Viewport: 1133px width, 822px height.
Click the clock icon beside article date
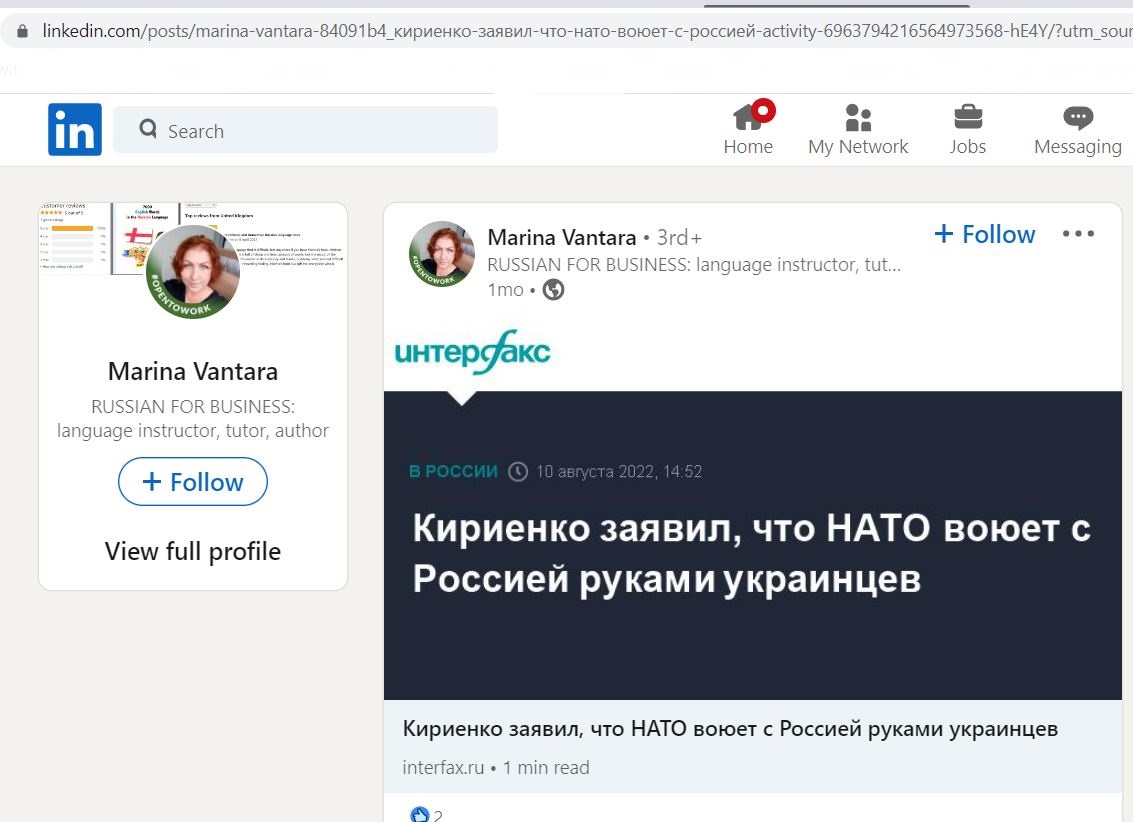point(517,472)
